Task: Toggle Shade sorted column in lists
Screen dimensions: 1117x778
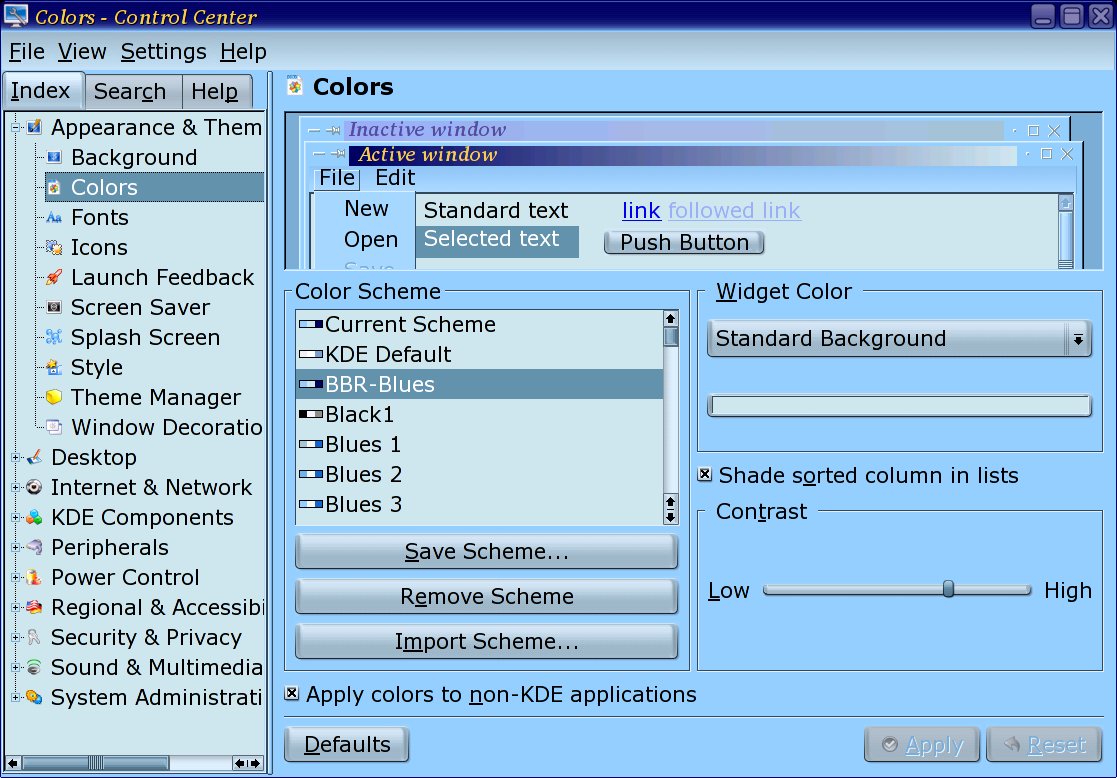Action: click(x=705, y=474)
